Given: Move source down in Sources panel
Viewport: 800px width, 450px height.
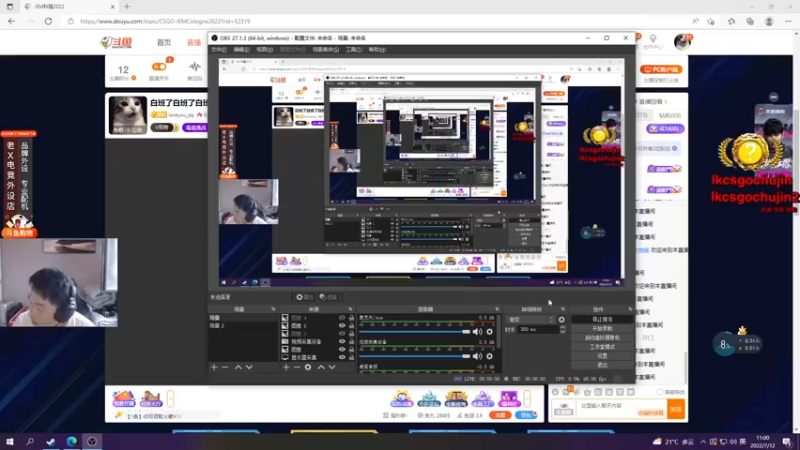Looking at the screenshot, I should (x=332, y=367).
